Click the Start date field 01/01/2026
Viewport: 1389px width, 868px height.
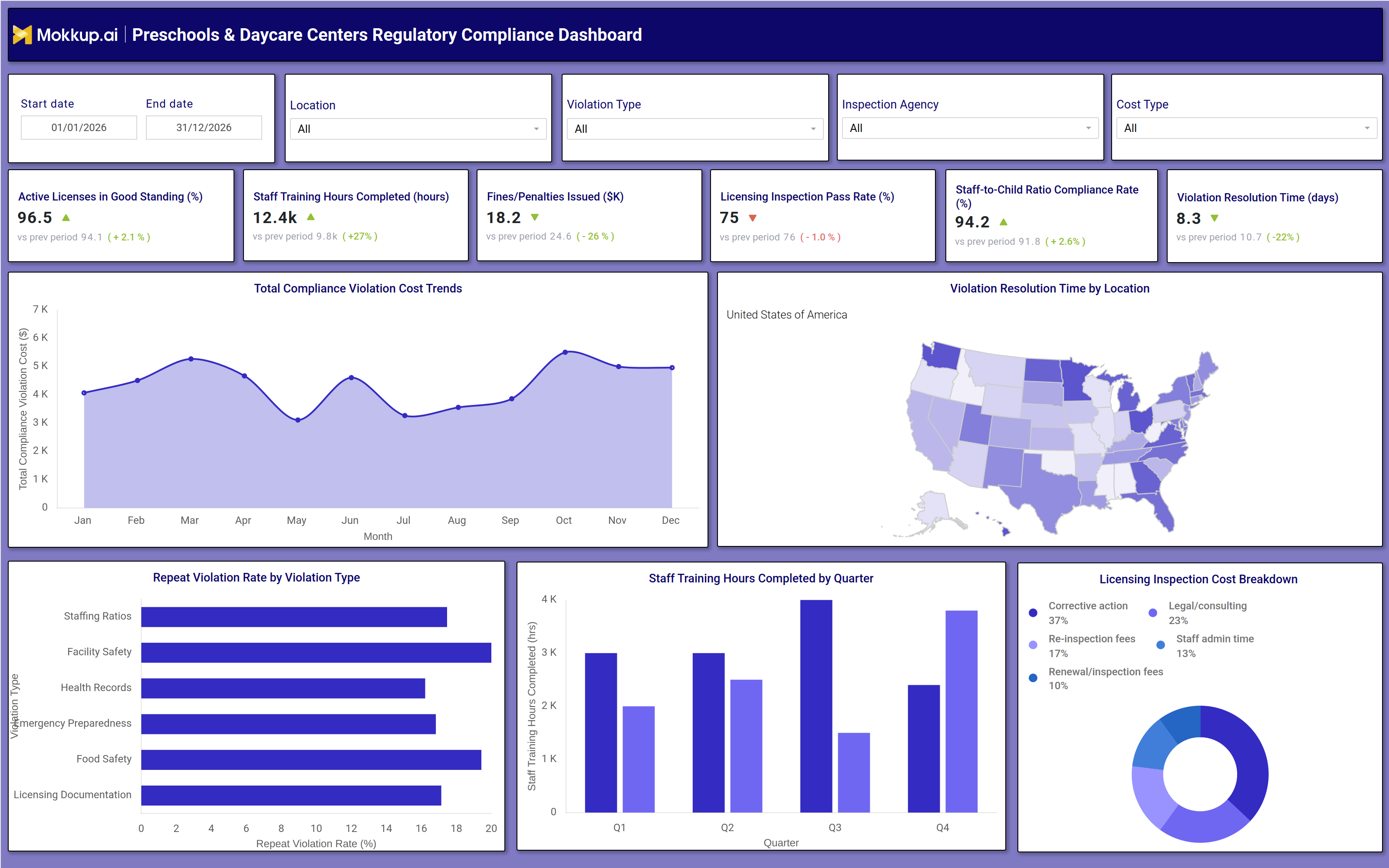(79, 128)
